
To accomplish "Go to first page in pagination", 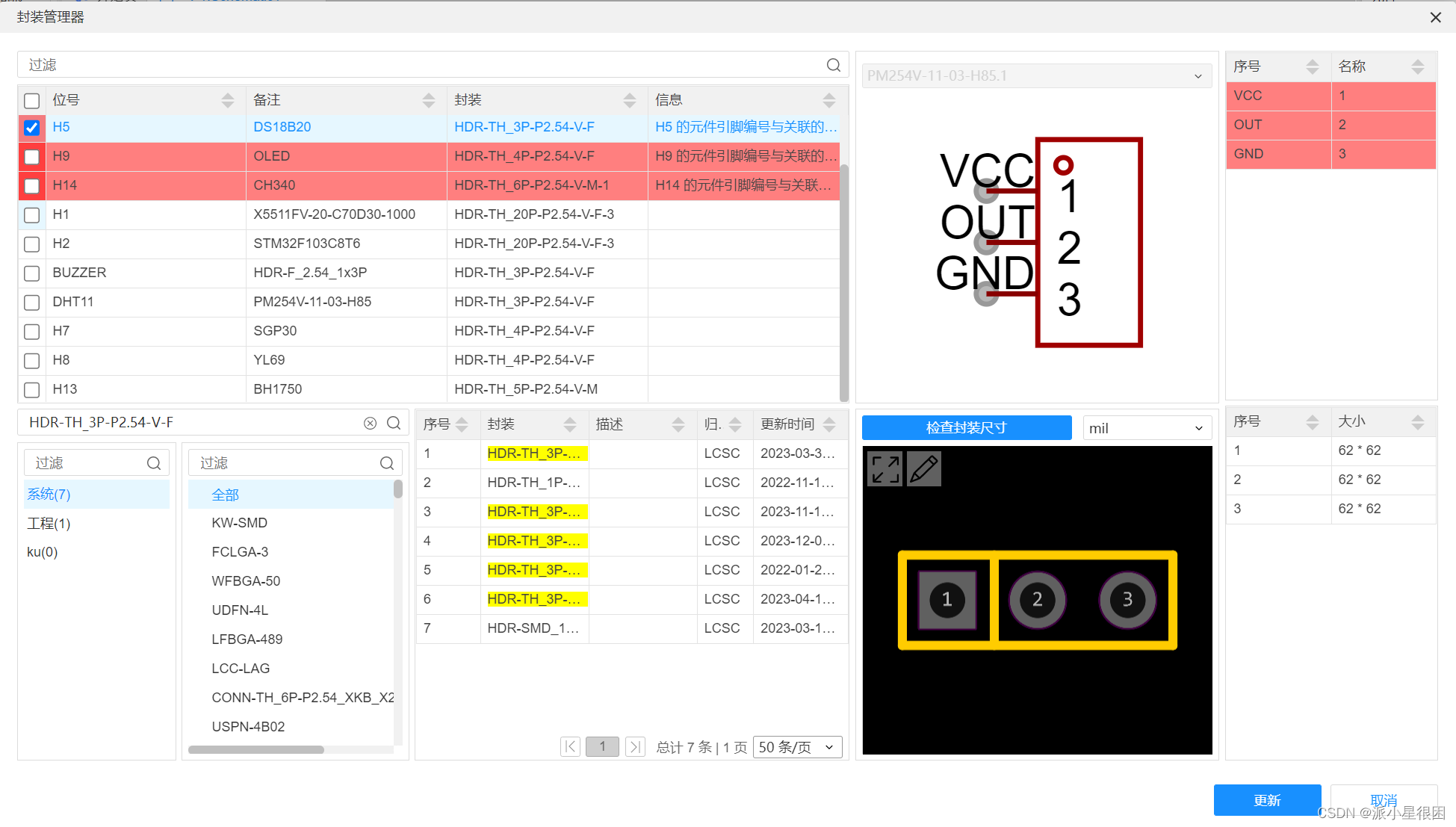I will pyautogui.click(x=570, y=746).
